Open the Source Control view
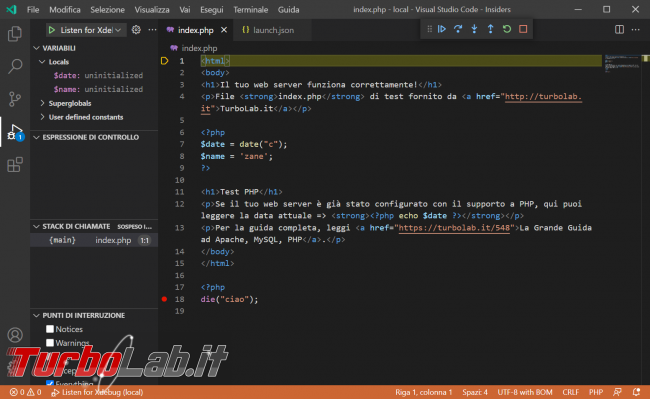Screen dimensions: 650x399 pos(15,99)
